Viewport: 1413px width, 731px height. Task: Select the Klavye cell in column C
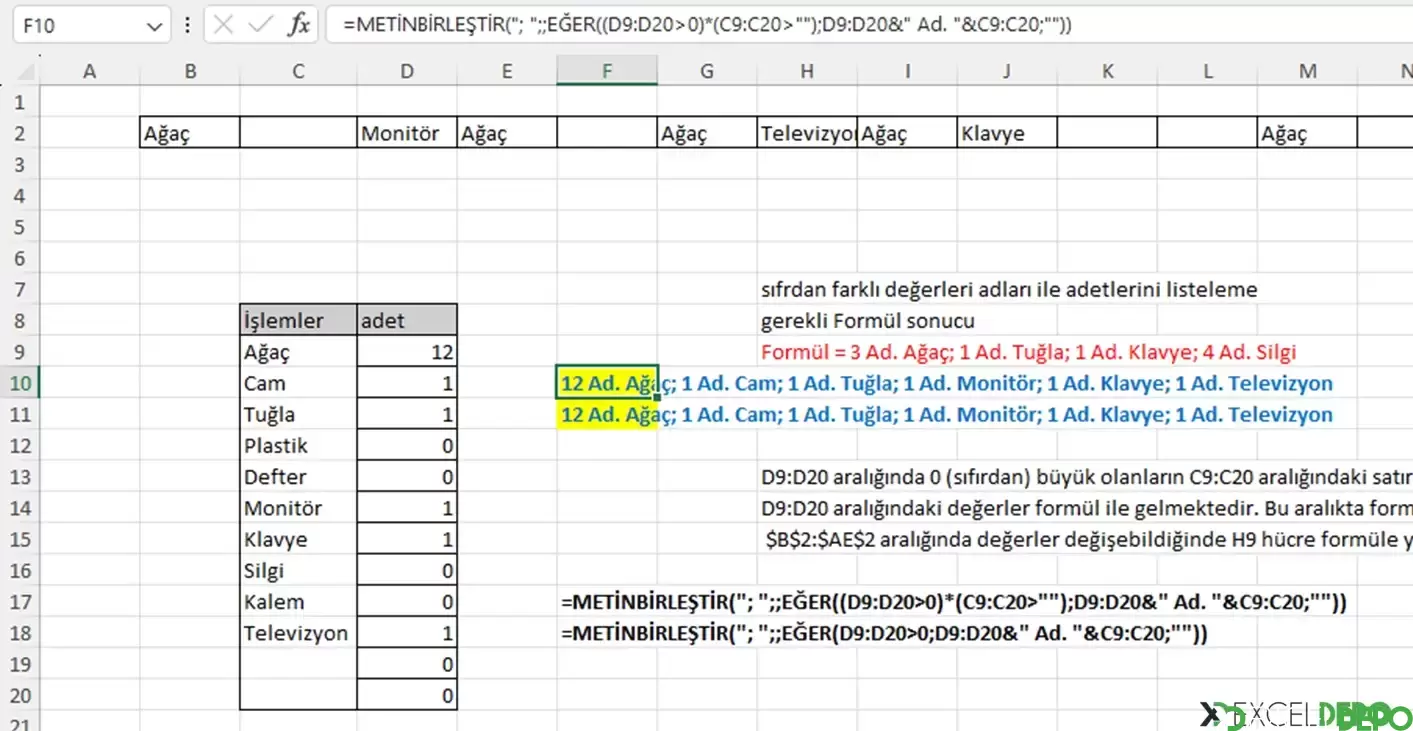298,539
